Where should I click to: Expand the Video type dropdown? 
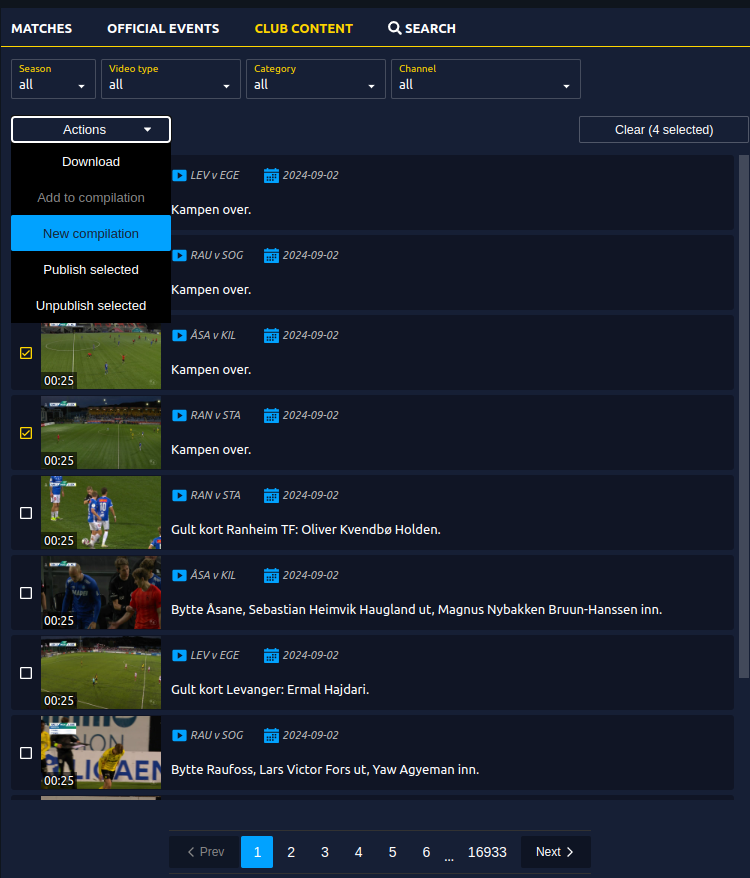point(170,78)
